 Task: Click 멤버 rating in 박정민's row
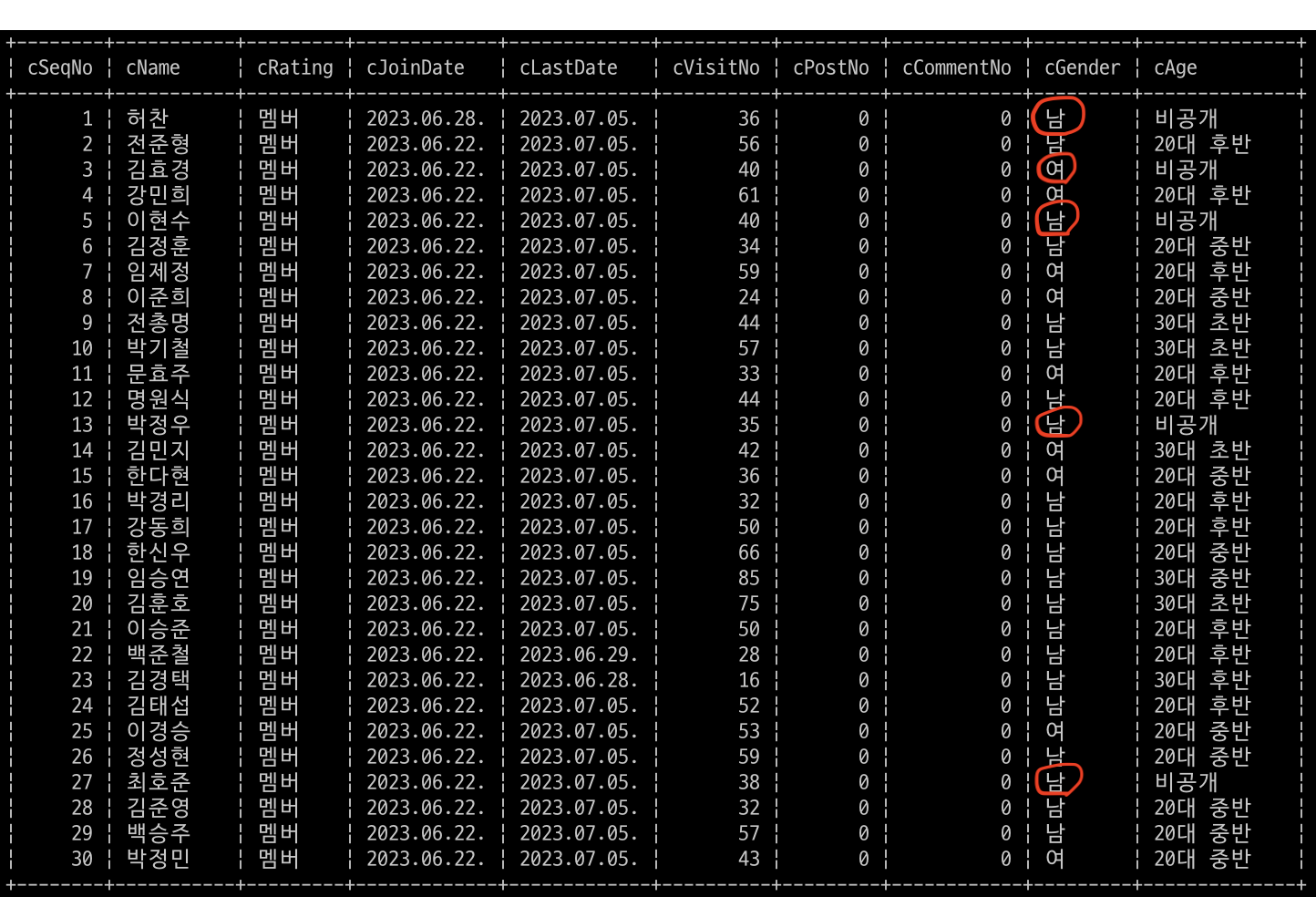pyautogui.click(x=279, y=859)
